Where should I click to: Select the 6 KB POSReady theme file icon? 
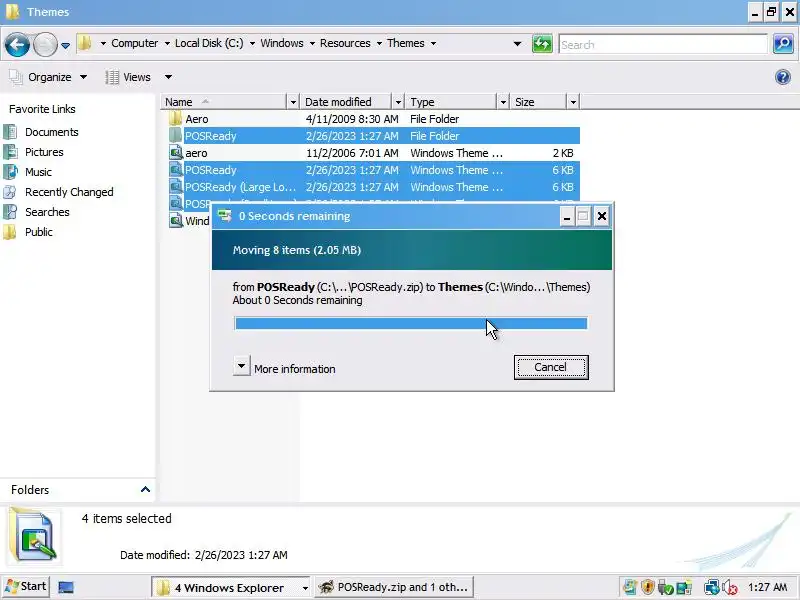[176, 169]
